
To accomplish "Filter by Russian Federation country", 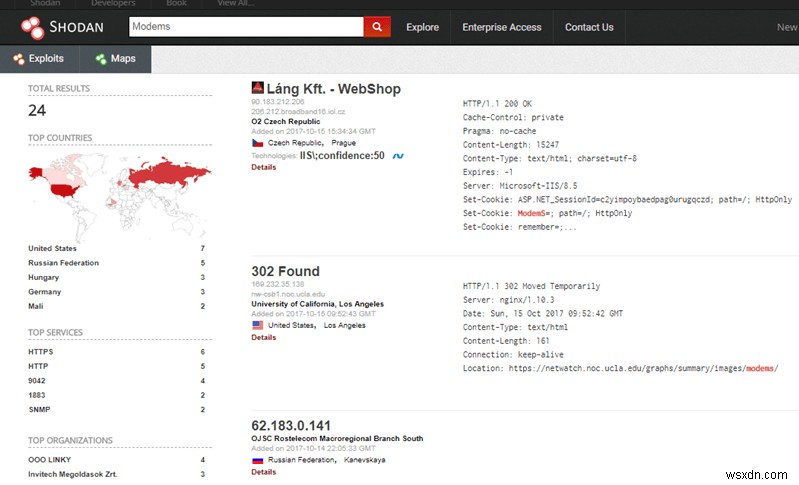I will click(x=64, y=263).
